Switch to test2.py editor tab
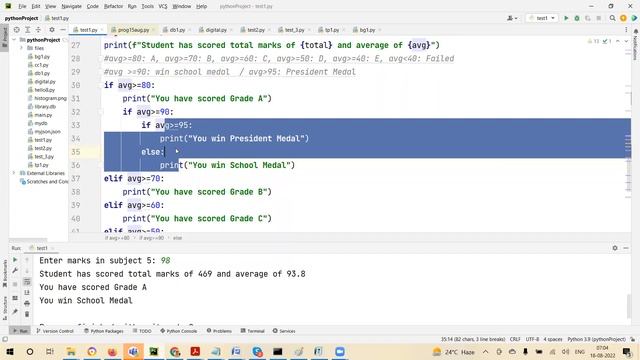640x360 pixels. (256, 30)
